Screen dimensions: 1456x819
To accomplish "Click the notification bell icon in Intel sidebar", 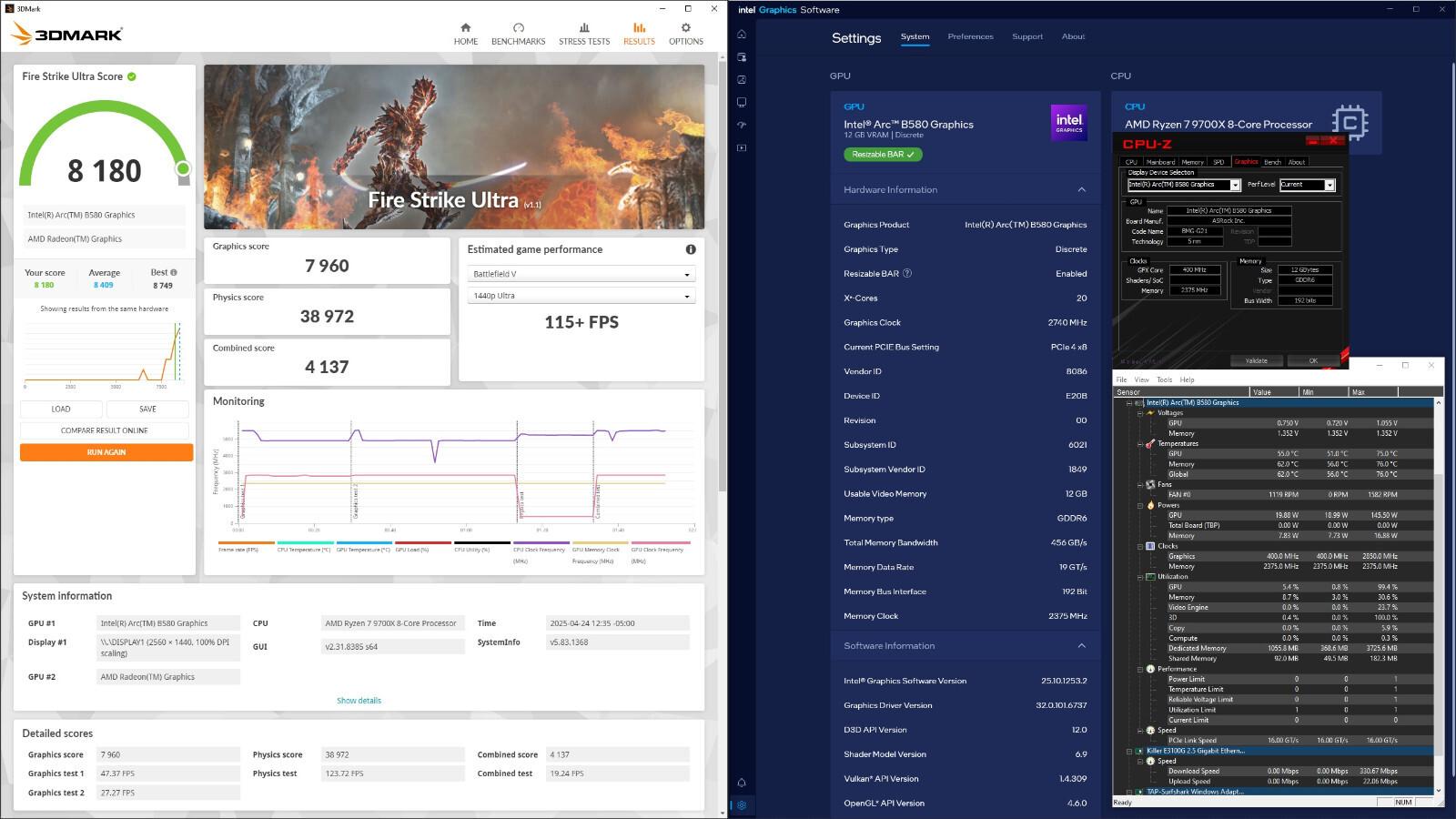I will [742, 783].
